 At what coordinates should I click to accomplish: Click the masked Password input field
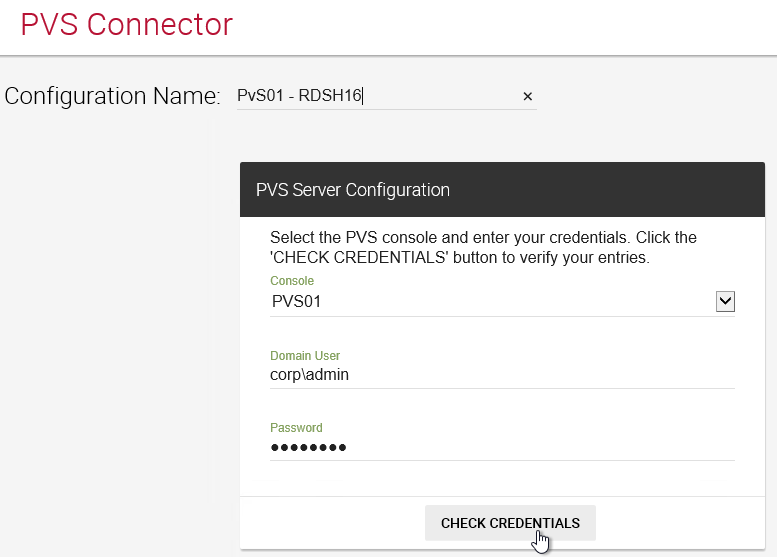click(502, 447)
